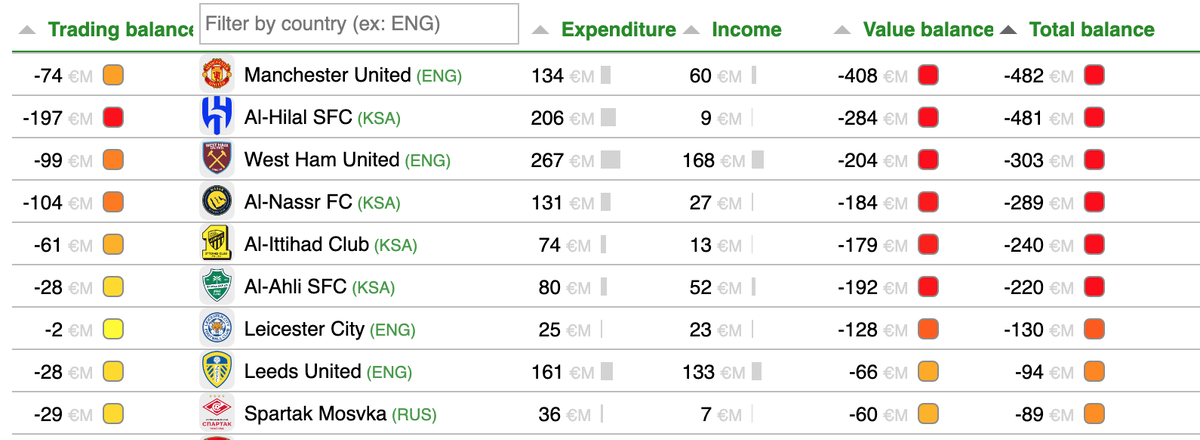Click the Leicester City fox badge
This screenshot has width=1200, height=440.
click(x=217, y=329)
